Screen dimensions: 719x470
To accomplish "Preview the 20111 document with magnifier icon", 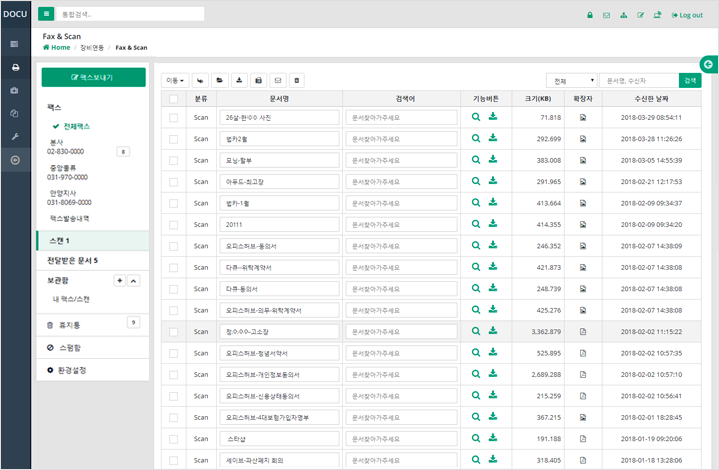I will pos(476,224).
